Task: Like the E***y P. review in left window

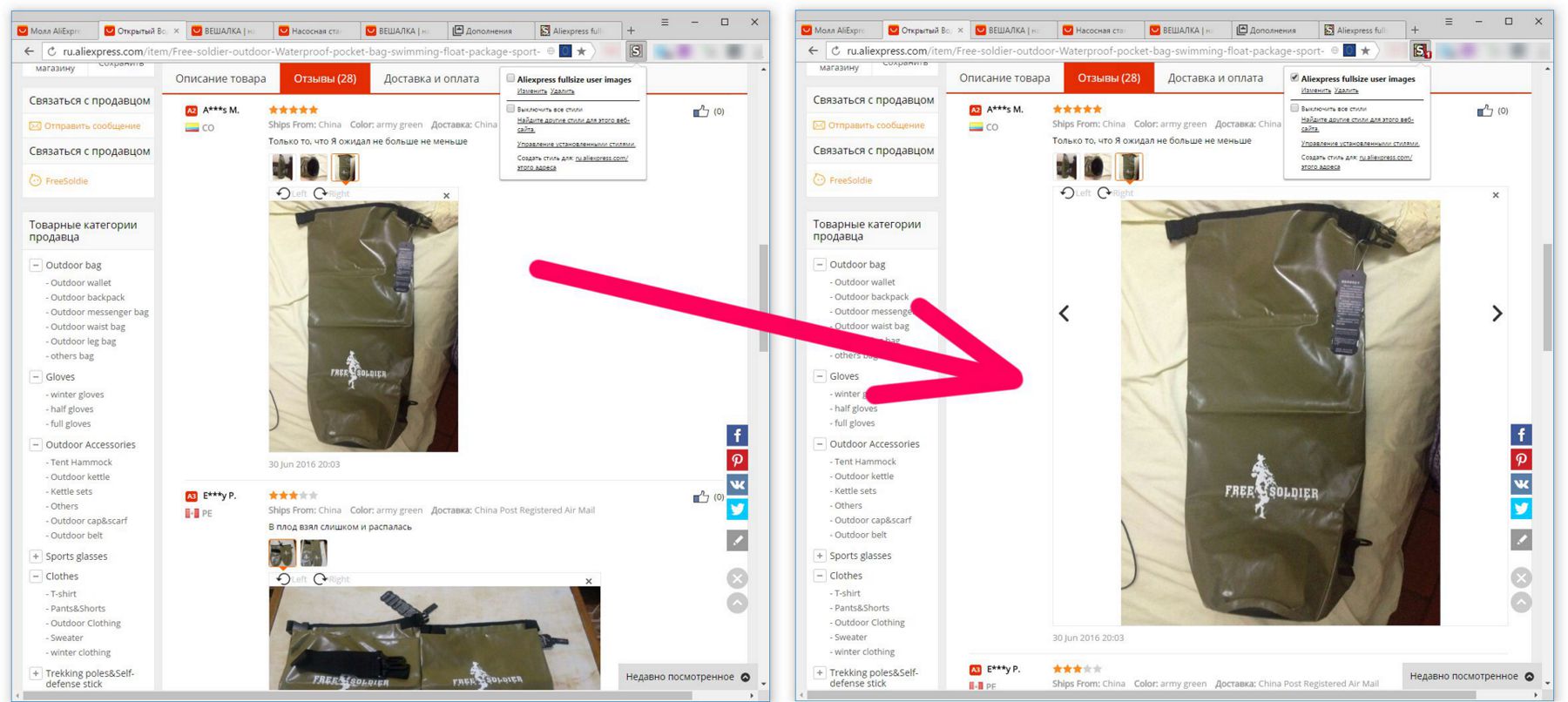Action: 701,496
